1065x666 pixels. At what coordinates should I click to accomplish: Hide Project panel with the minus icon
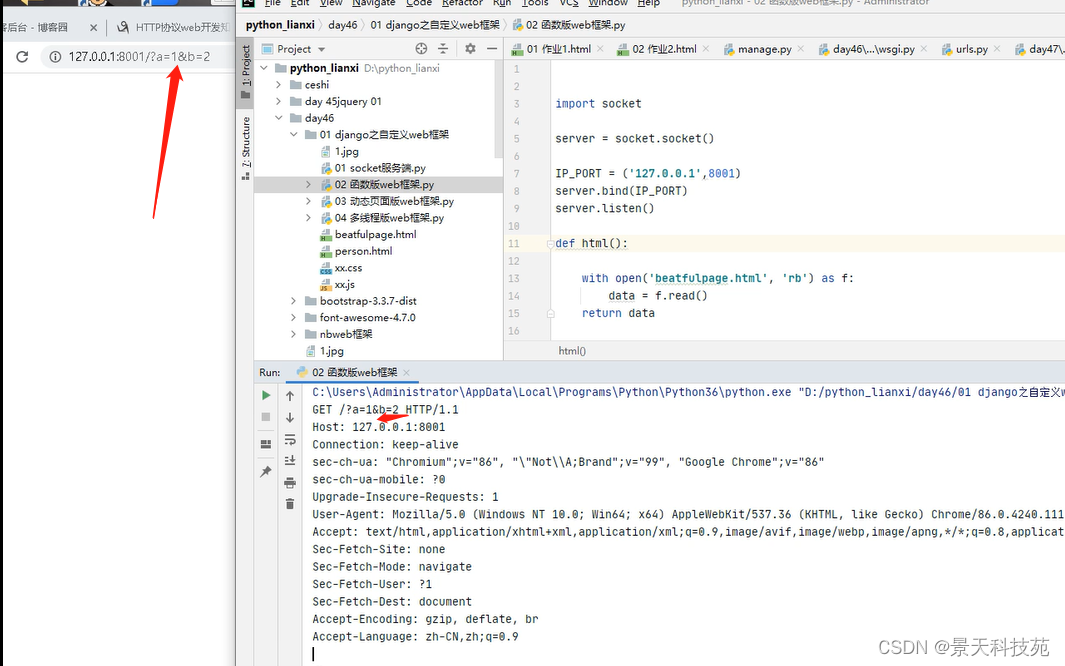[492, 49]
